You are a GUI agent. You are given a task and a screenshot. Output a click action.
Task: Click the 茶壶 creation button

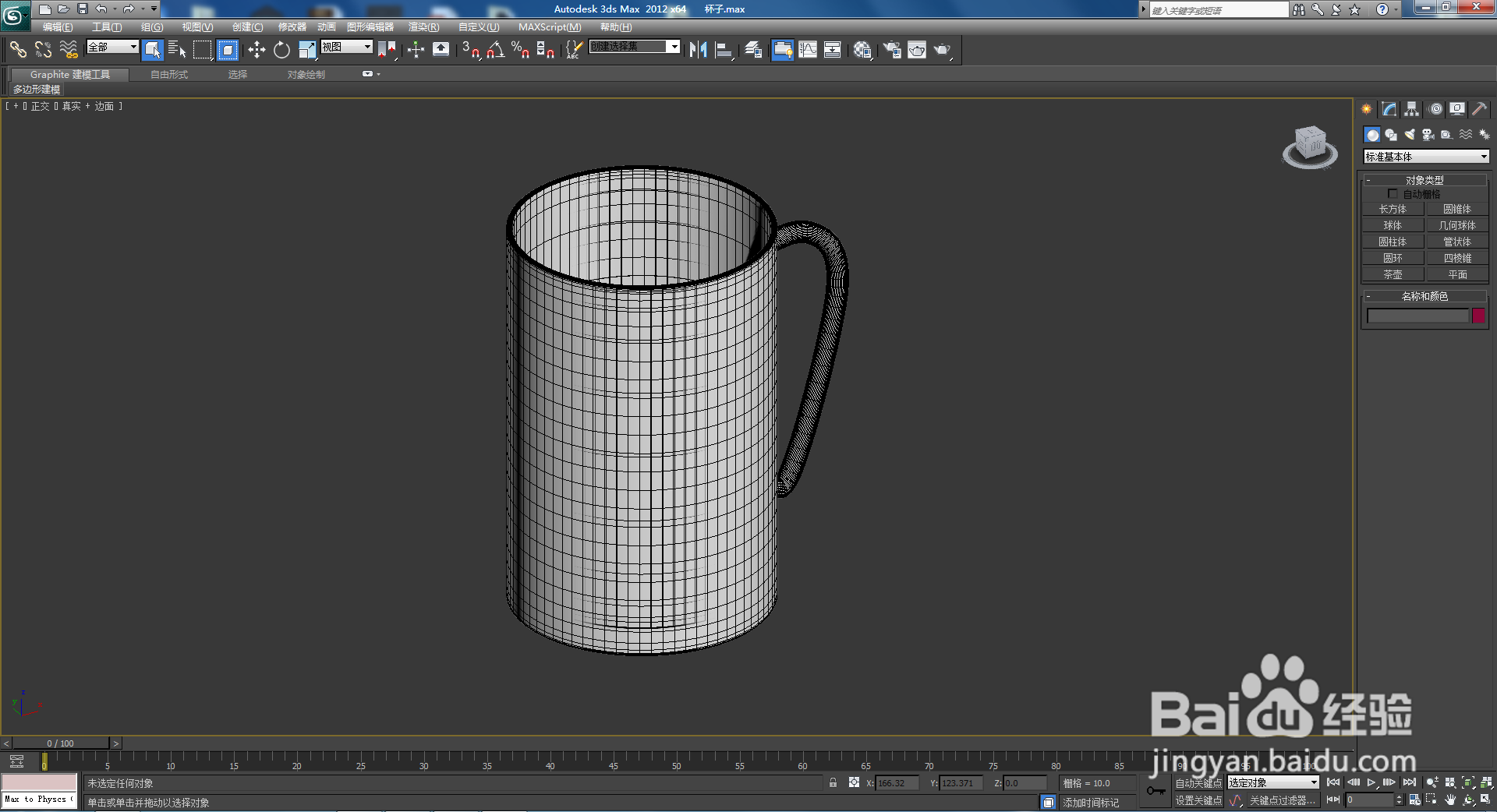click(x=1393, y=274)
